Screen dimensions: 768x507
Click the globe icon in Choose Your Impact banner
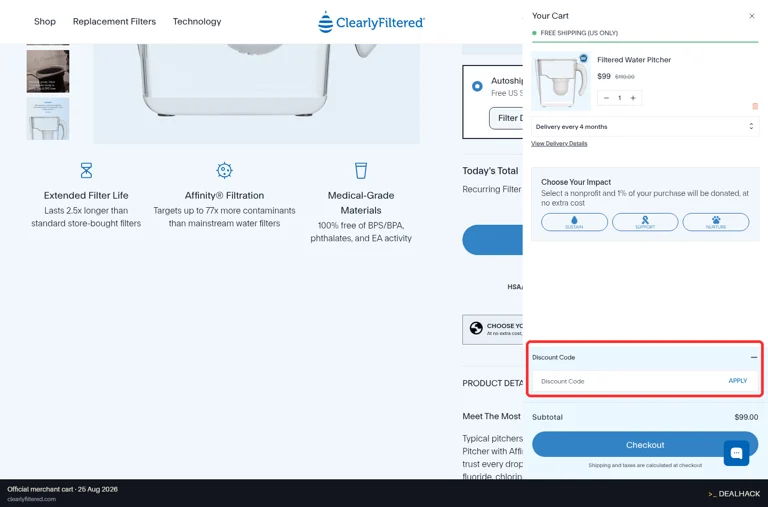point(476,328)
